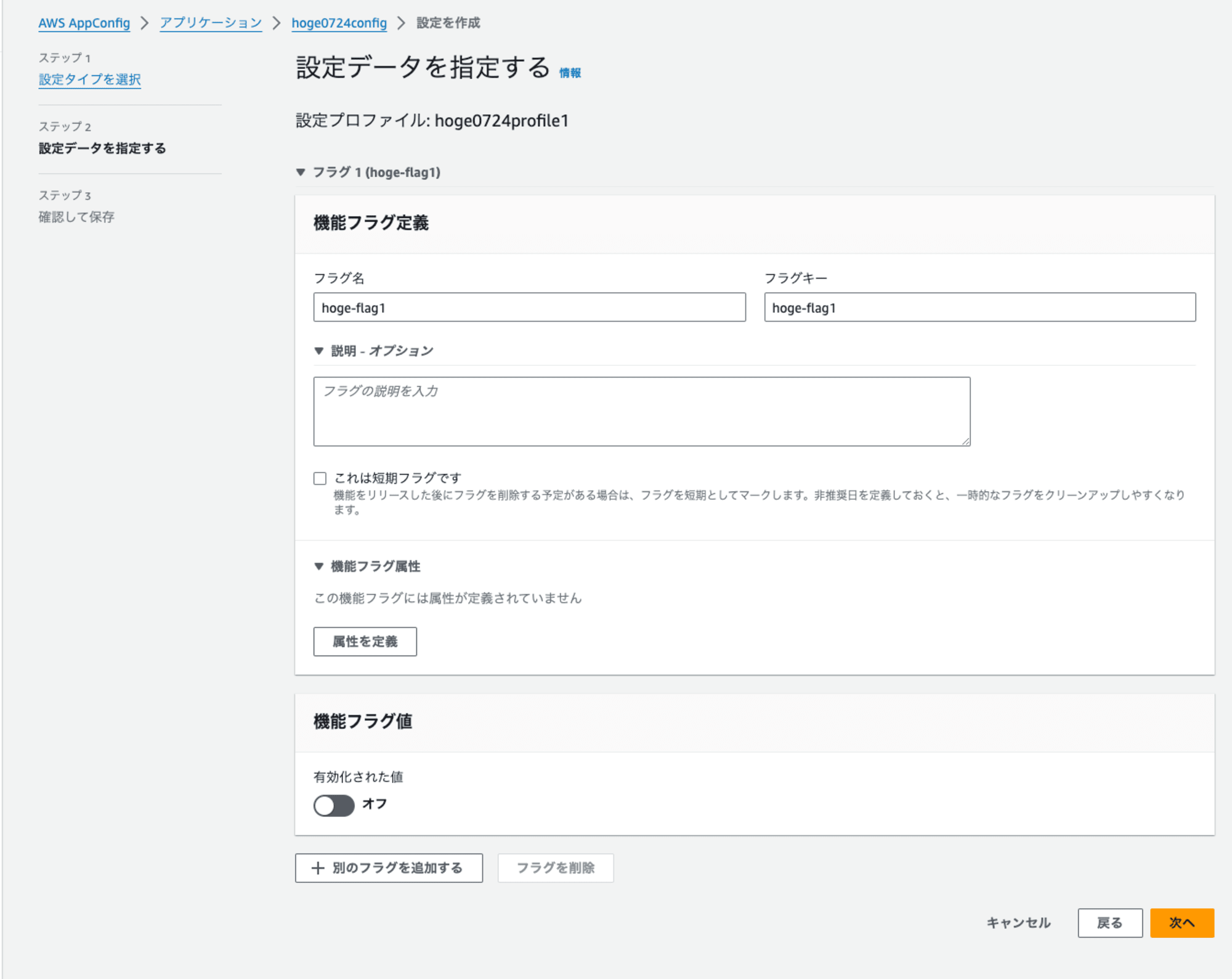Click the フラグ名 input field
1232x979 pixels.
[x=529, y=307]
